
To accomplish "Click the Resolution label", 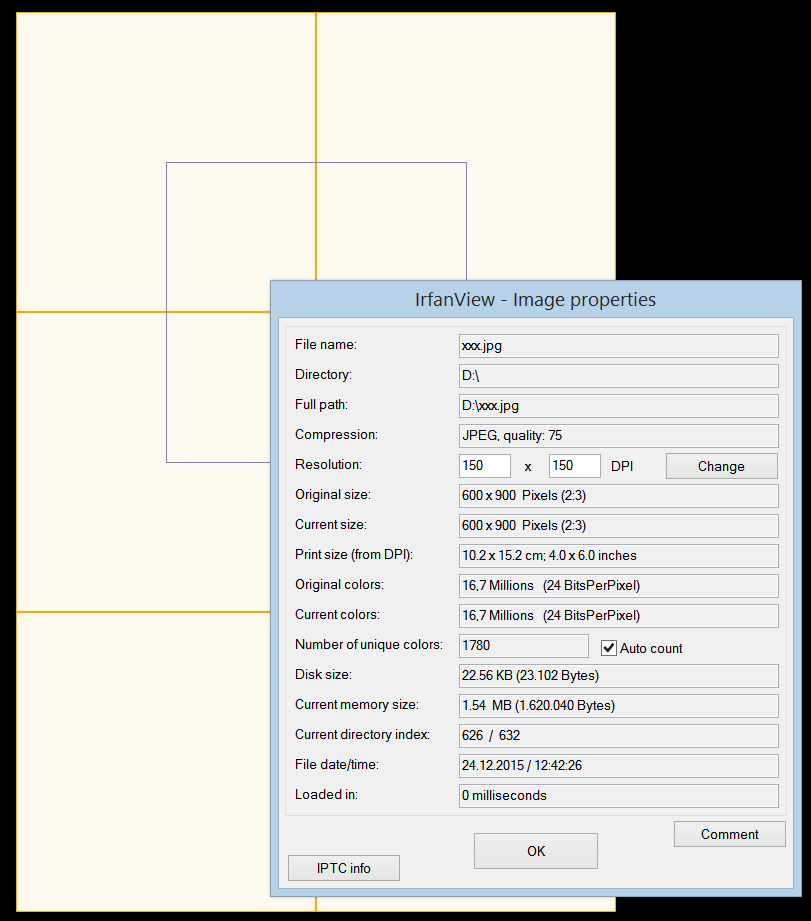I will [x=328, y=465].
